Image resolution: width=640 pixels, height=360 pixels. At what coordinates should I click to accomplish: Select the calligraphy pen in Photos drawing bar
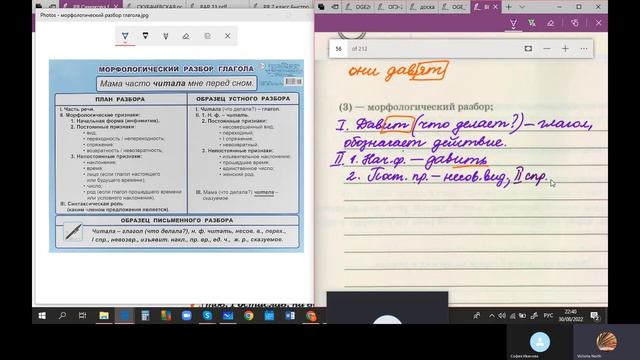click(166, 36)
